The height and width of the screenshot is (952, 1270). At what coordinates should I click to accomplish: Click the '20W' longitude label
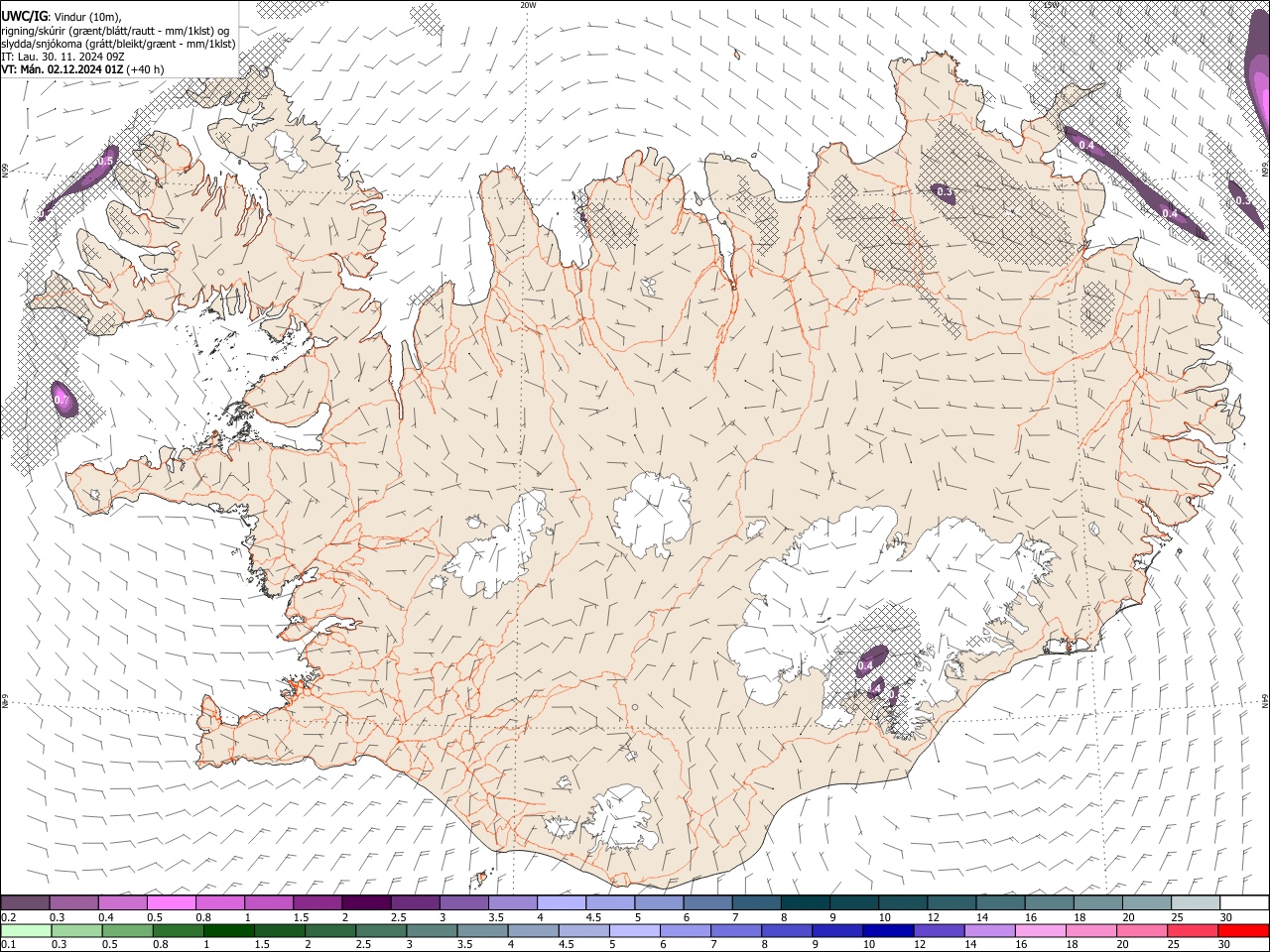pyautogui.click(x=528, y=5)
